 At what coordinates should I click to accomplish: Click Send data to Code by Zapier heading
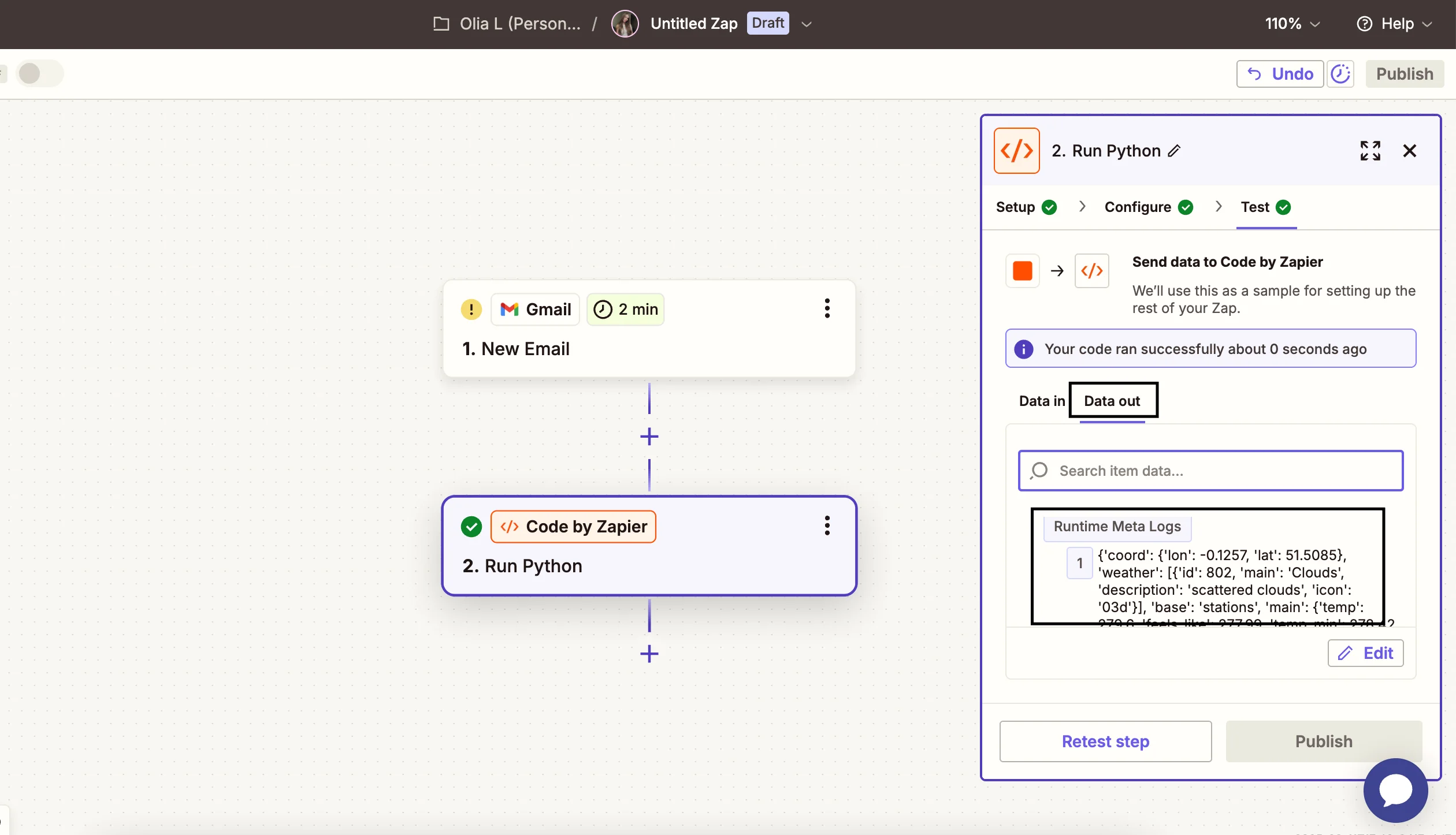(x=1228, y=262)
